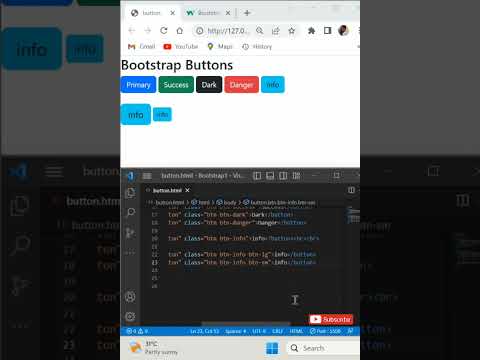Share this page via address bar icon

[x=275, y=31]
